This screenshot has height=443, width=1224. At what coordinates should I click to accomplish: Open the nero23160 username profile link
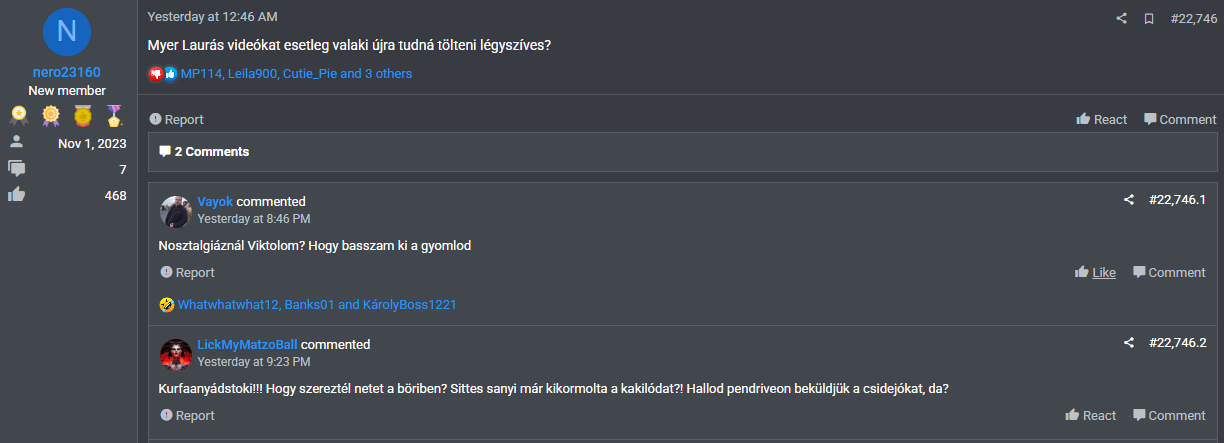[x=67, y=73]
